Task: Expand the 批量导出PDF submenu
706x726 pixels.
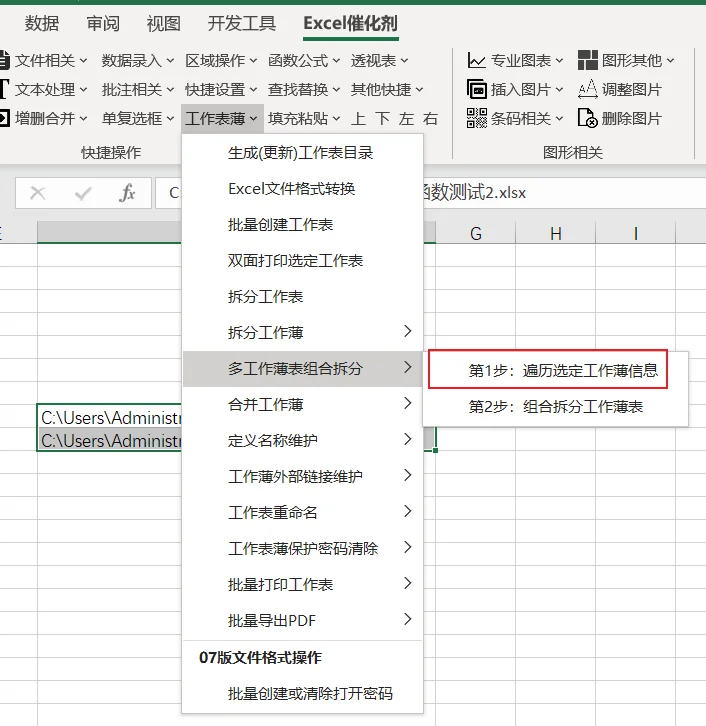Action: (x=302, y=620)
